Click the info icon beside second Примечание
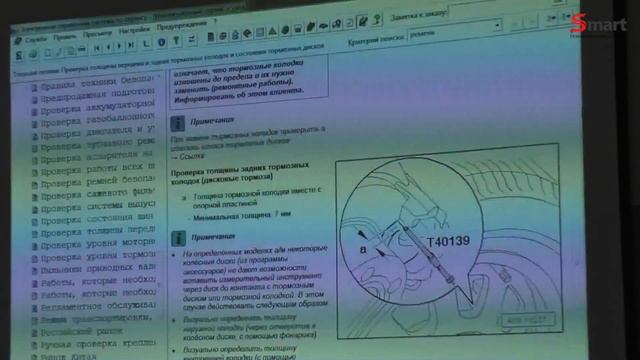 (x=178, y=239)
